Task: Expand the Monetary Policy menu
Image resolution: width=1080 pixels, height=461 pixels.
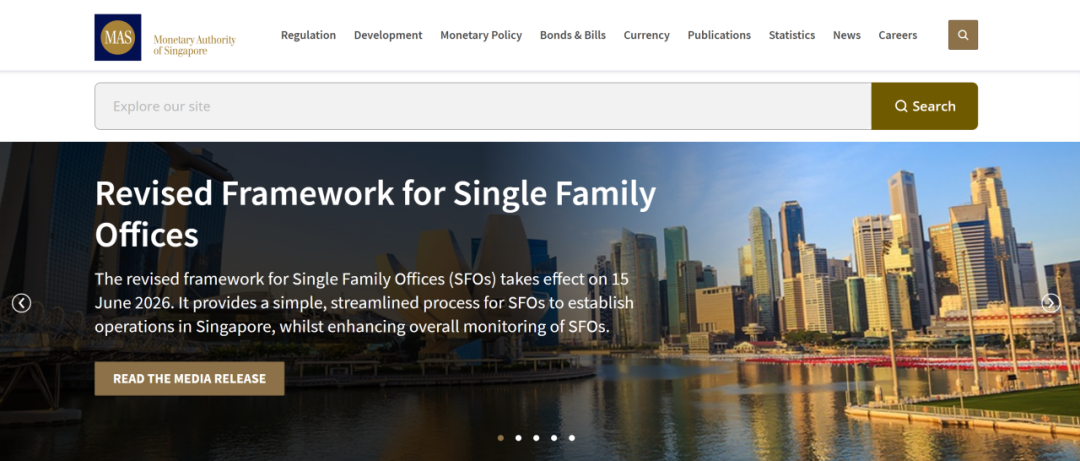Action: (481, 35)
